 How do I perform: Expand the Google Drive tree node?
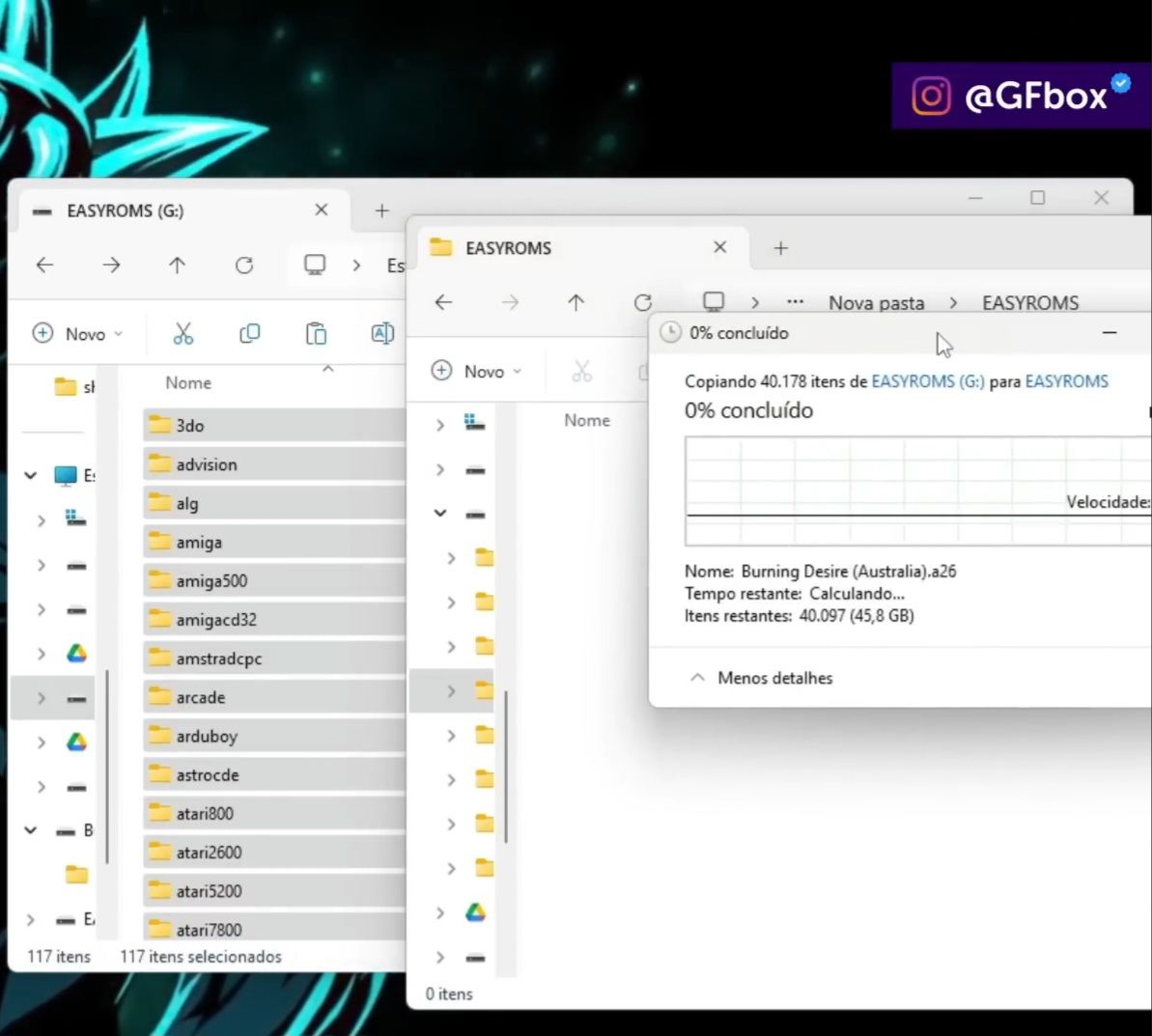point(42,653)
